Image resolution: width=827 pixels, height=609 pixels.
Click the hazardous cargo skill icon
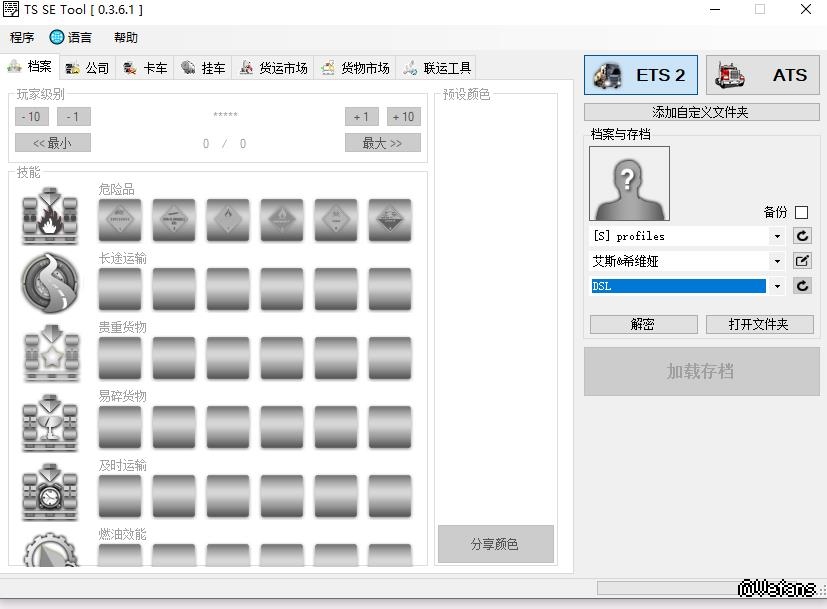tap(49, 216)
